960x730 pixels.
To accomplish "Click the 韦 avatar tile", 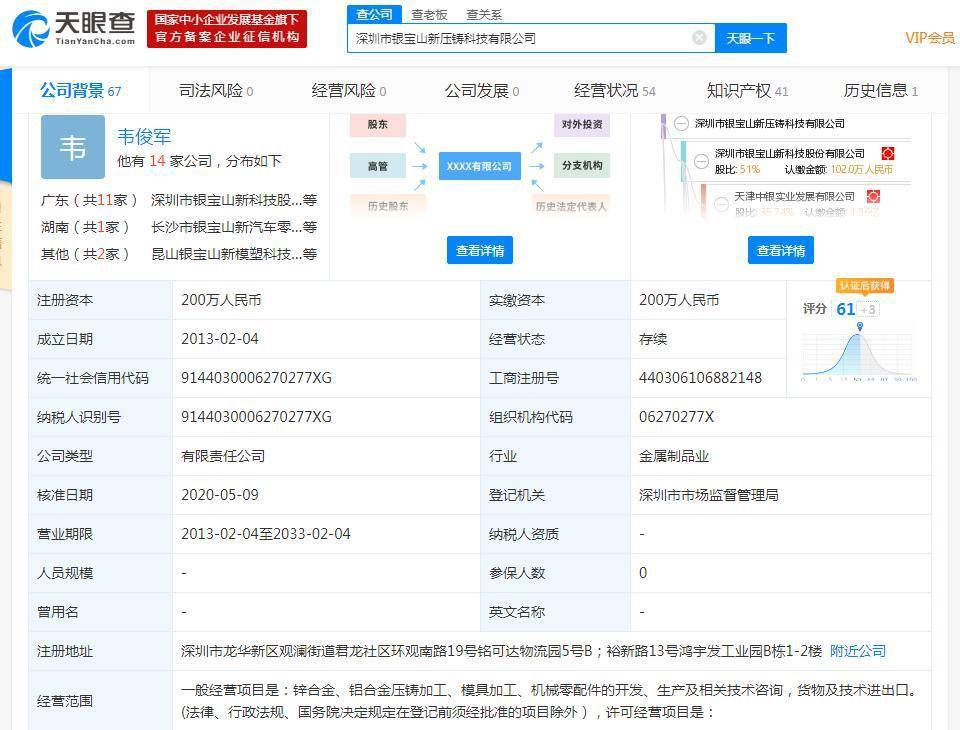I will click(73, 147).
